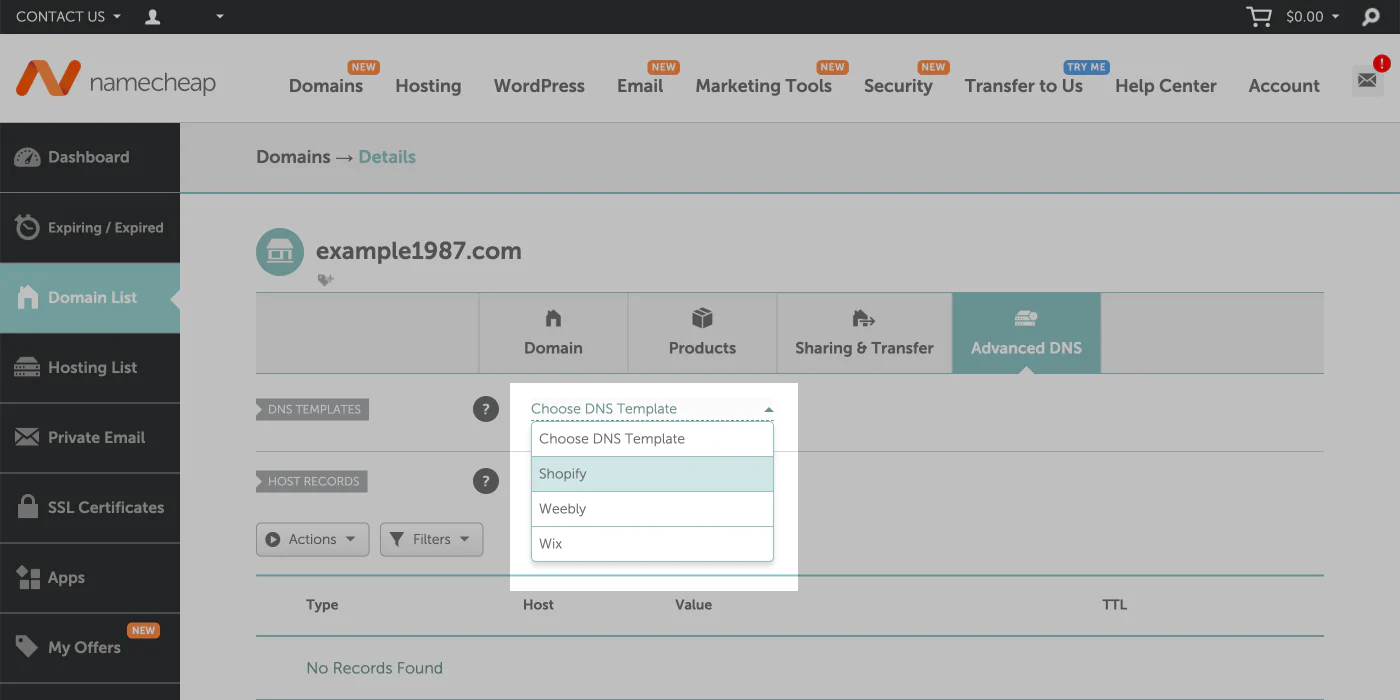Click the Expiring / Expired clock icon
Image resolution: width=1400 pixels, height=700 pixels.
28,227
